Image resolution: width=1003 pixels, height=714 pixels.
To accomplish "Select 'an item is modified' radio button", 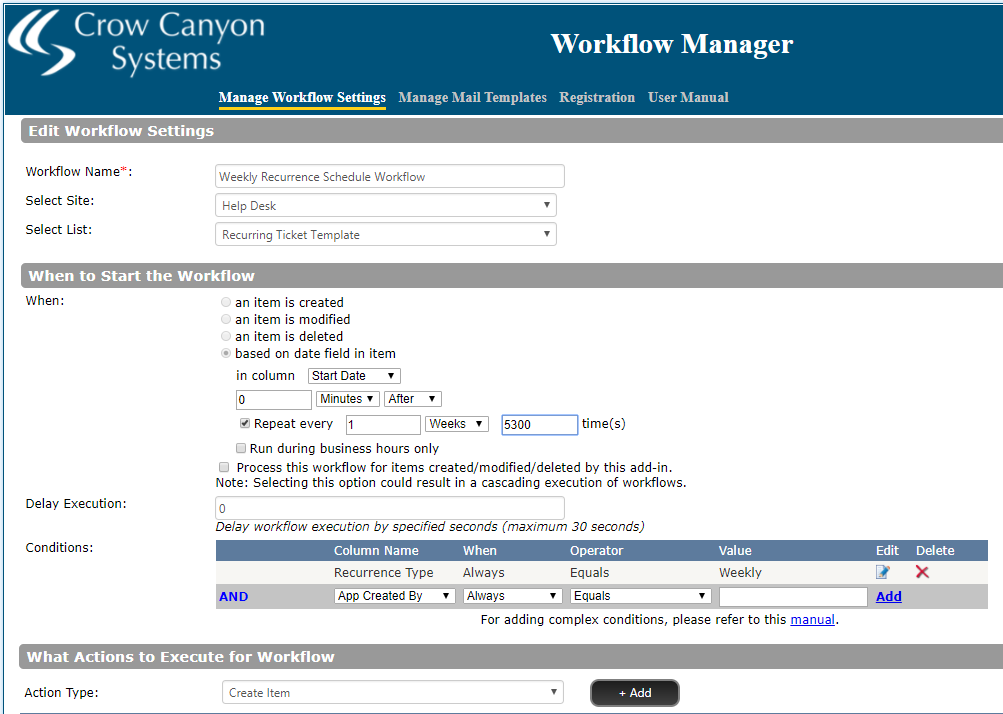I will pyautogui.click(x=226, y=319).
